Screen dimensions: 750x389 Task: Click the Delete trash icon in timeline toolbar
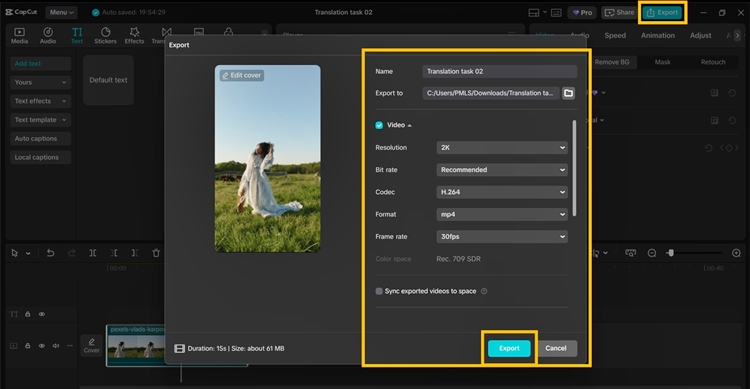pyautogui.click(x=156, y=253)
